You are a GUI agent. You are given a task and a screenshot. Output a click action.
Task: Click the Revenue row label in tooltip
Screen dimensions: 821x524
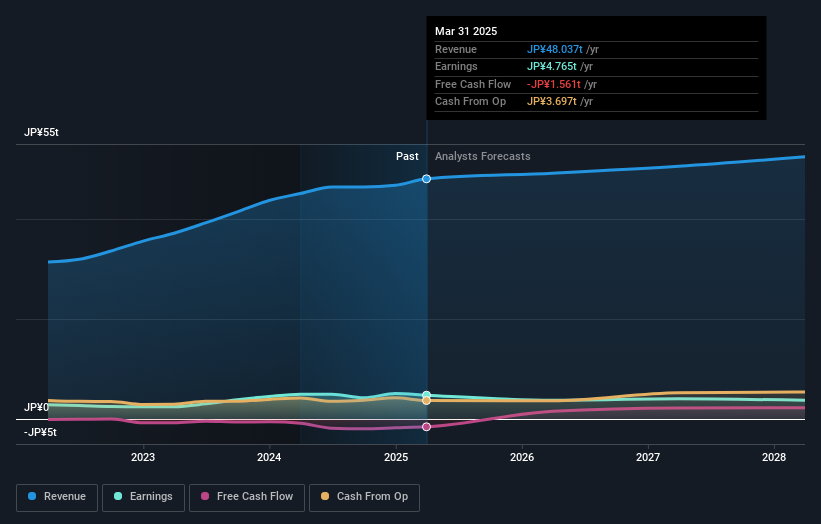point(456,49)
